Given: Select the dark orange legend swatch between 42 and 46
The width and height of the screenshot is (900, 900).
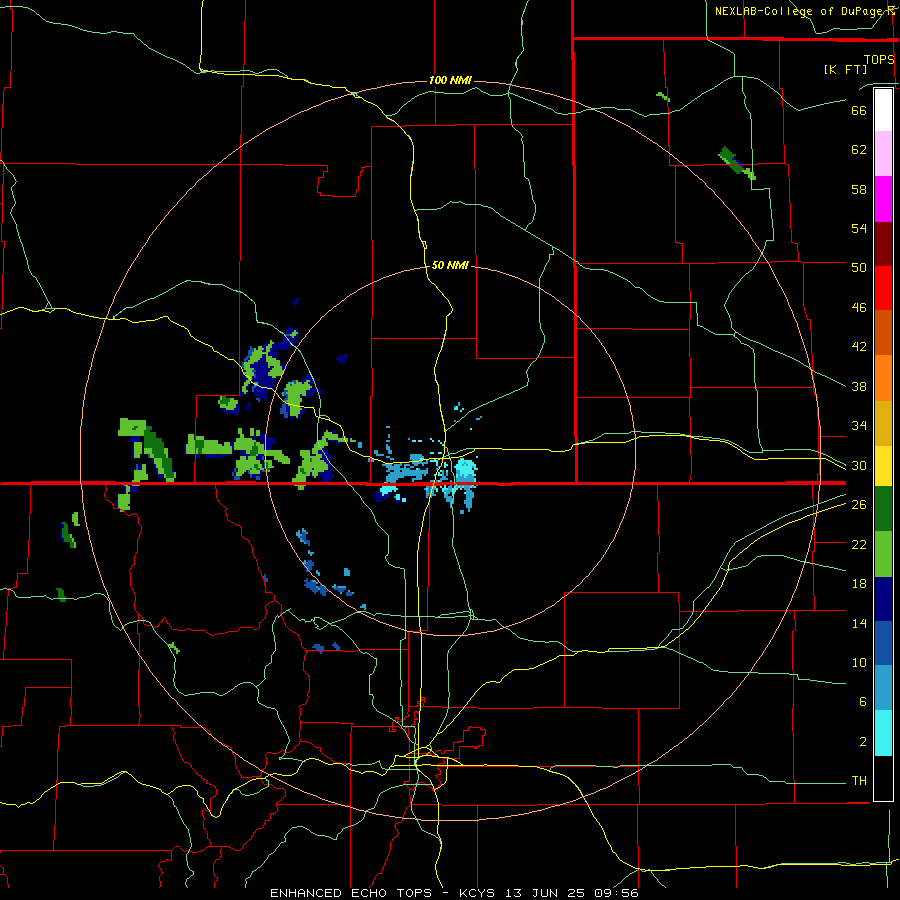Looking at the screenshot, I should (883, 332).
